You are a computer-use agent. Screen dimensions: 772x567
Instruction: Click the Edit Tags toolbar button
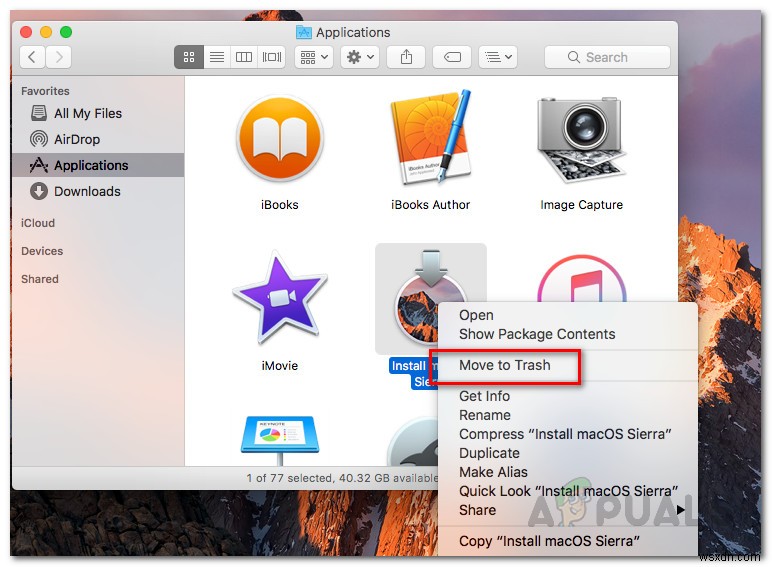[x=452, y=57]
